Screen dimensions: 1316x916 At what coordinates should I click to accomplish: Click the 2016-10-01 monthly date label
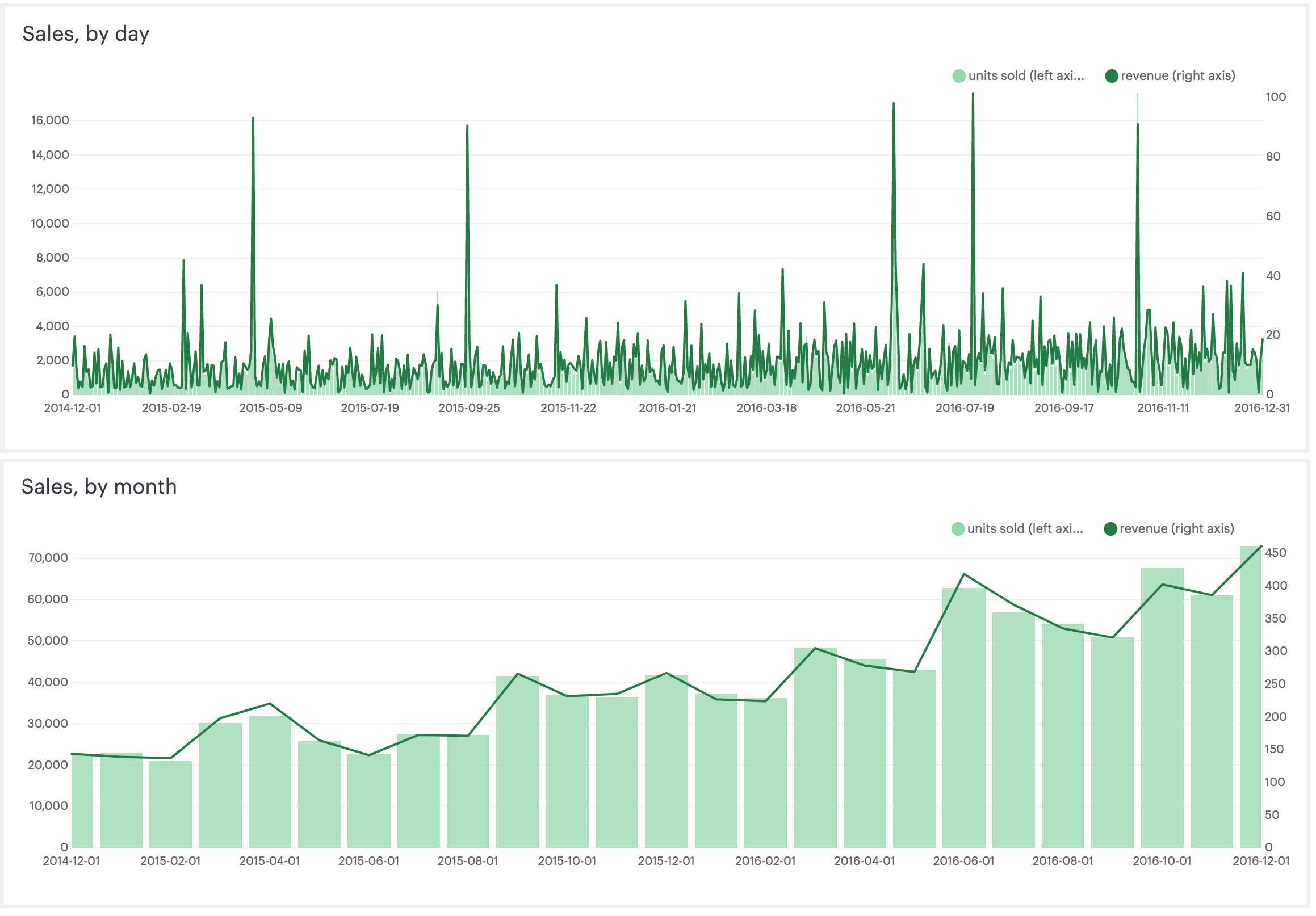point(1162,860)
